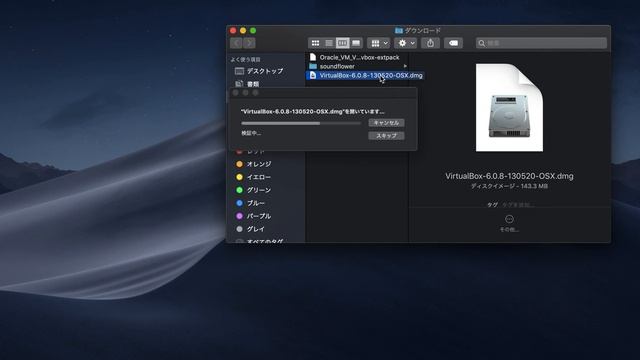
Task: Click the Share button in toolbar
Action: (430, 43)
